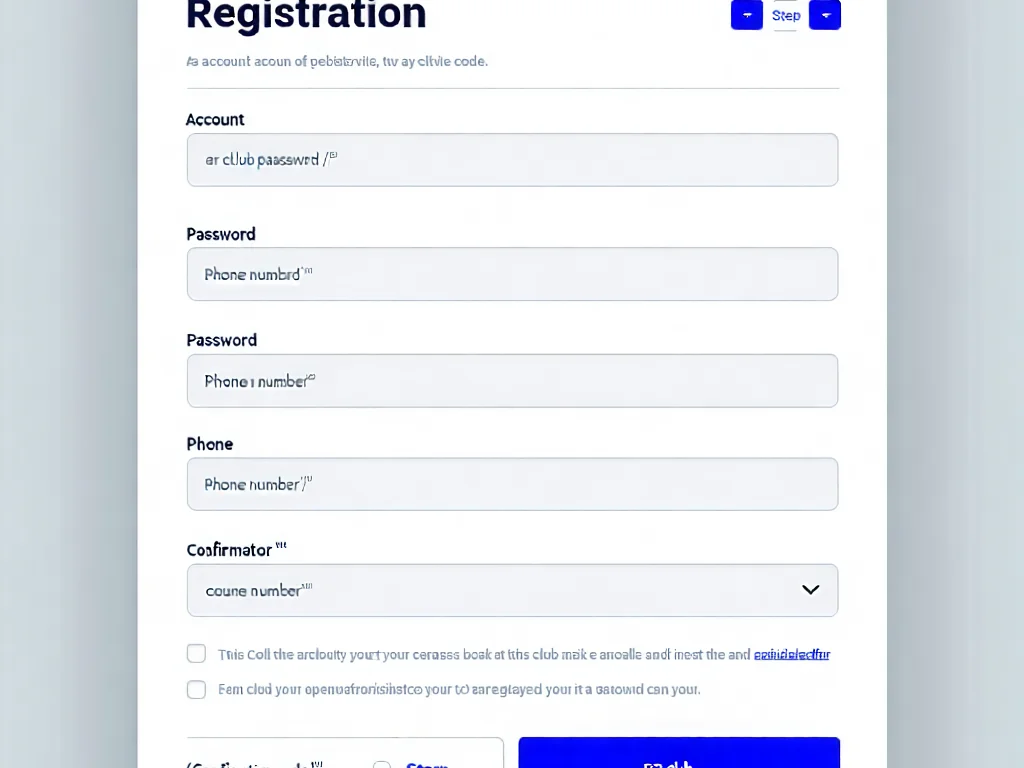This screenshot has width=1024, height=768.
Task: Click the blue Step link at the bottom
Action: pos(427,764)
